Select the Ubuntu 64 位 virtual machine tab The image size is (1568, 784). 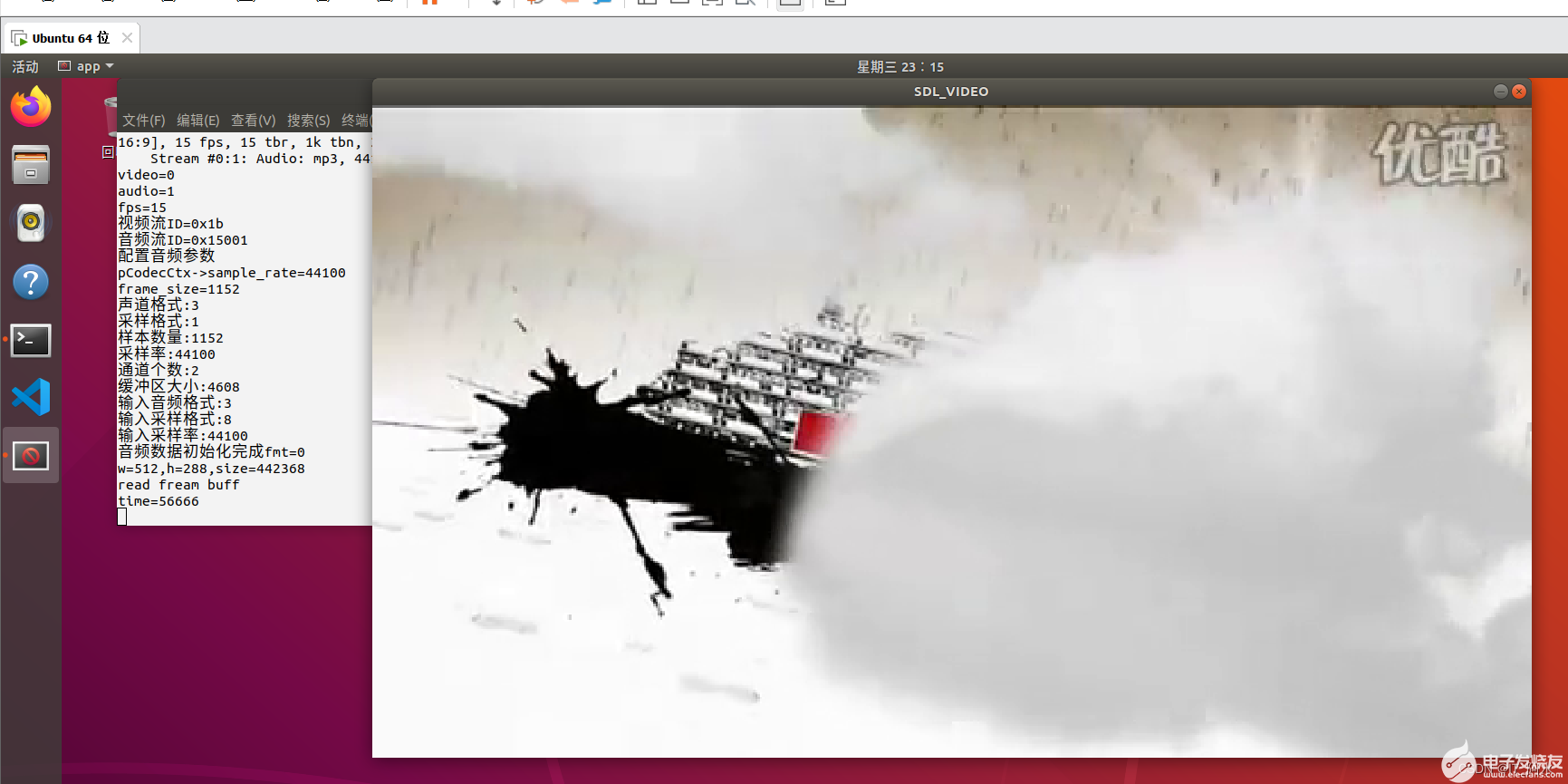[71, 38]
